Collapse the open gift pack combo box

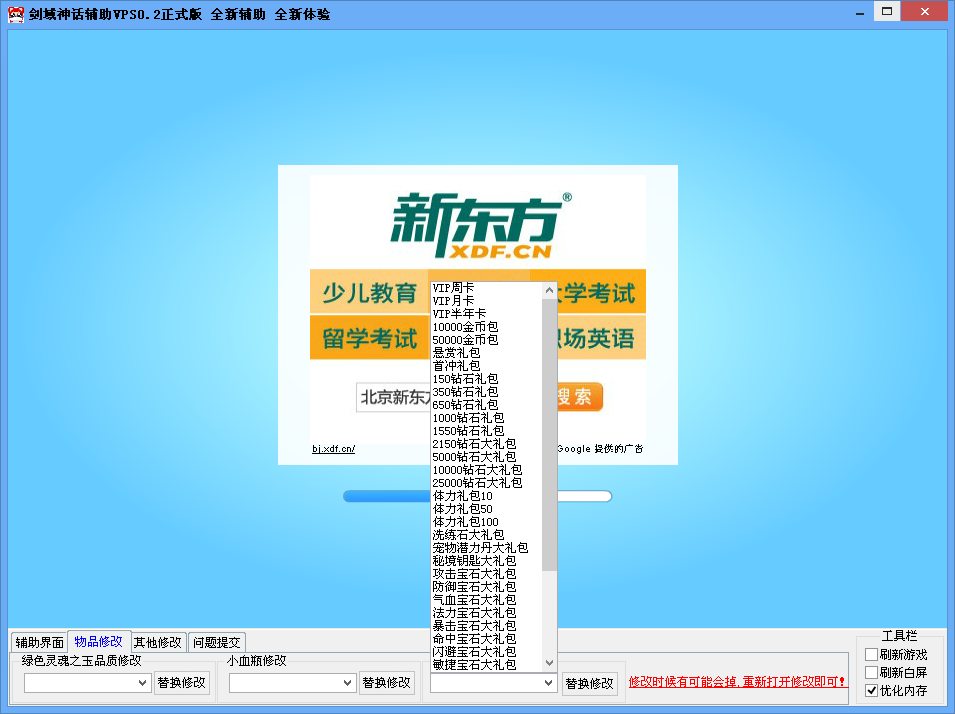(x=549, y=684)
